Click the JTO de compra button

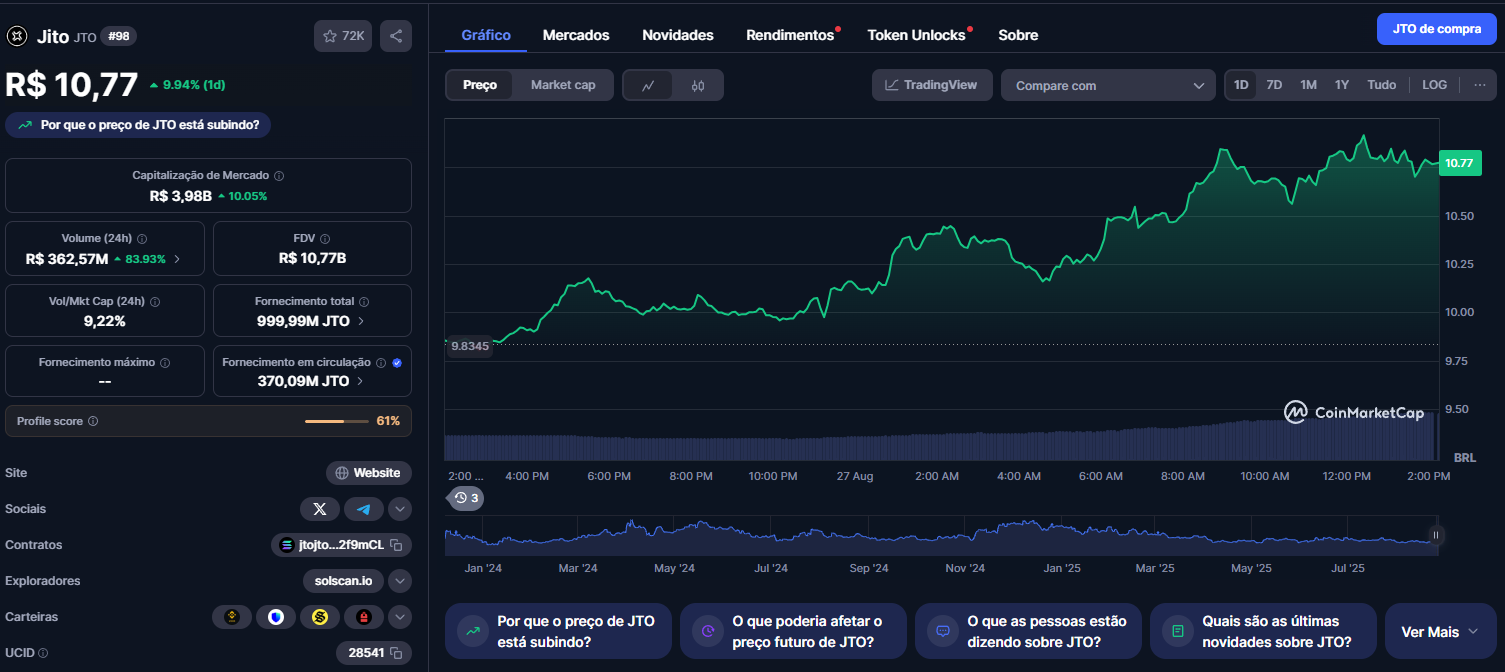click(x=1437, y=29)
